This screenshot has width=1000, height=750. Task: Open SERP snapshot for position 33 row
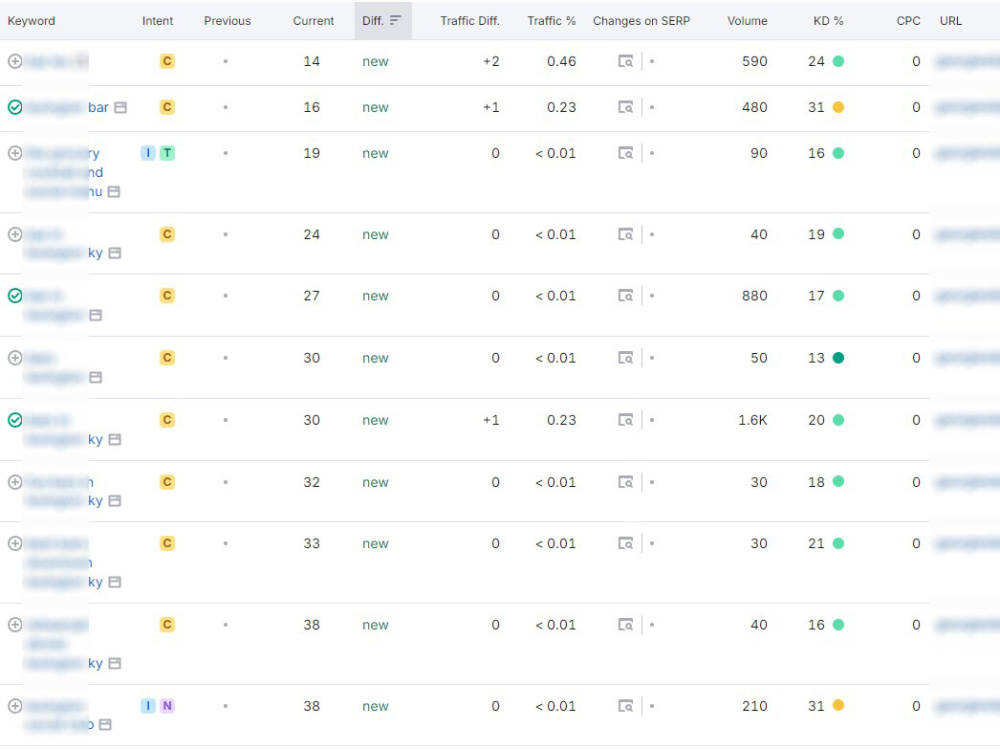tap(626, 543)
